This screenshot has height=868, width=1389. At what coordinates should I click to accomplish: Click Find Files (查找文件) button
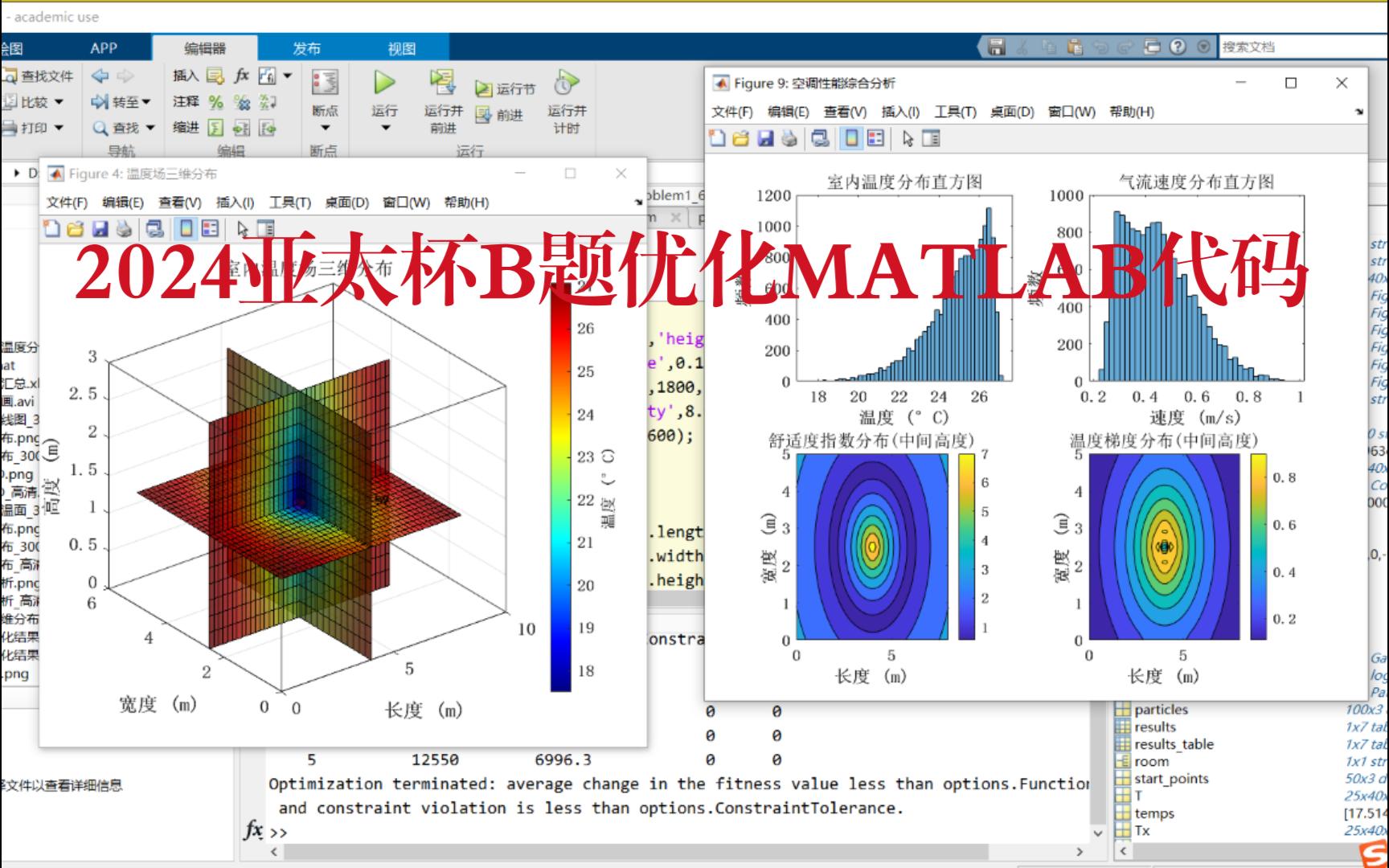click(39, 76)
